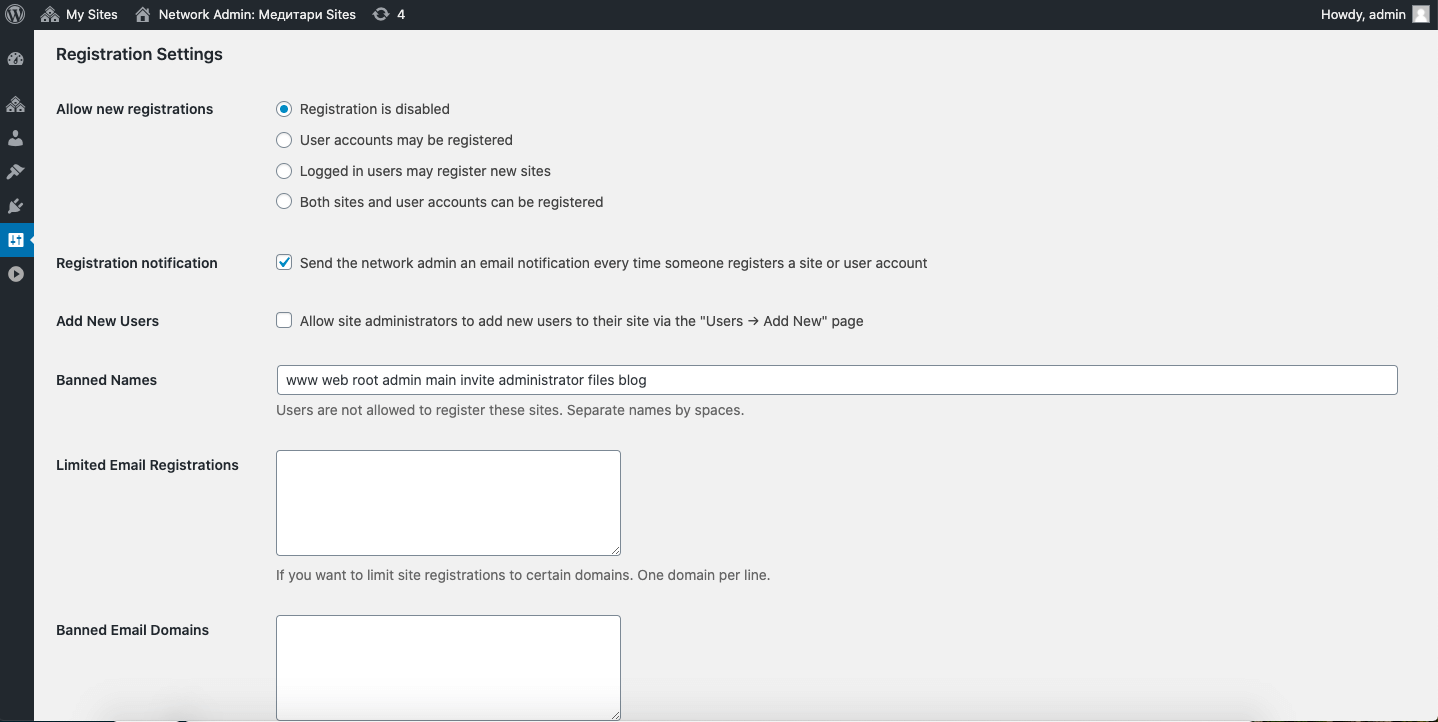This screenshot has width=1438, height=722.
Task: Open Dashboard from the sidebar gauge icon
Action: [x=16, y=59]
